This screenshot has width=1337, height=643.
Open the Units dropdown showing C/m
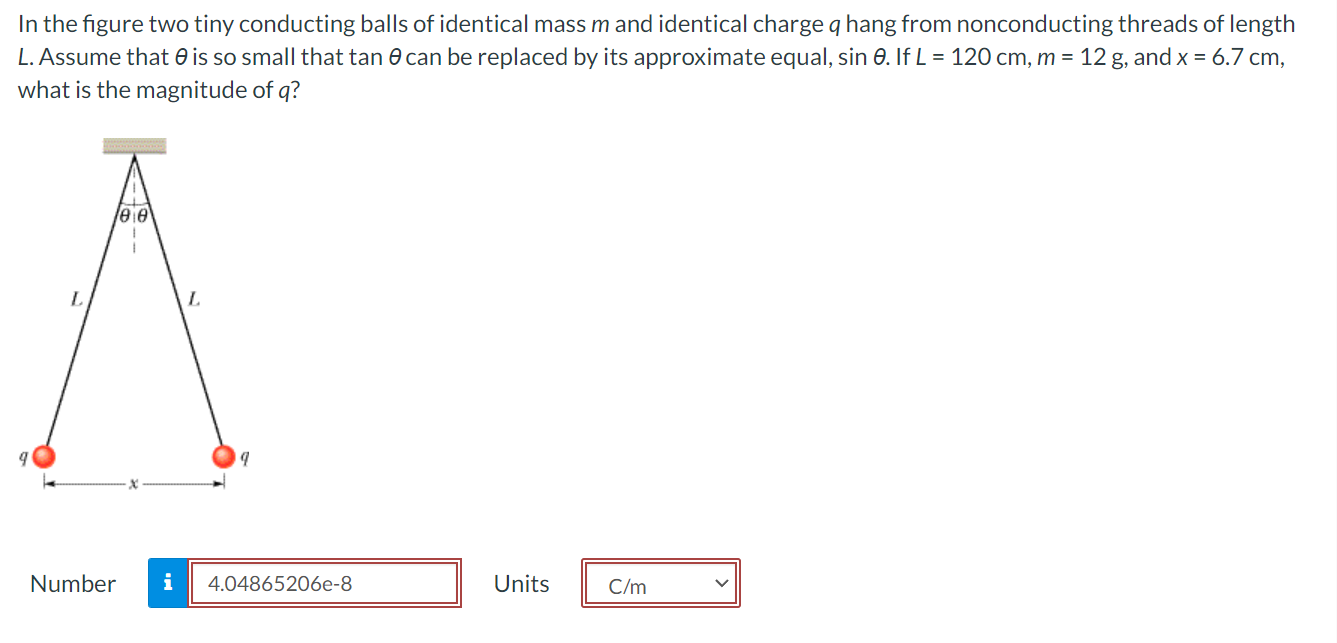[660, 583]
